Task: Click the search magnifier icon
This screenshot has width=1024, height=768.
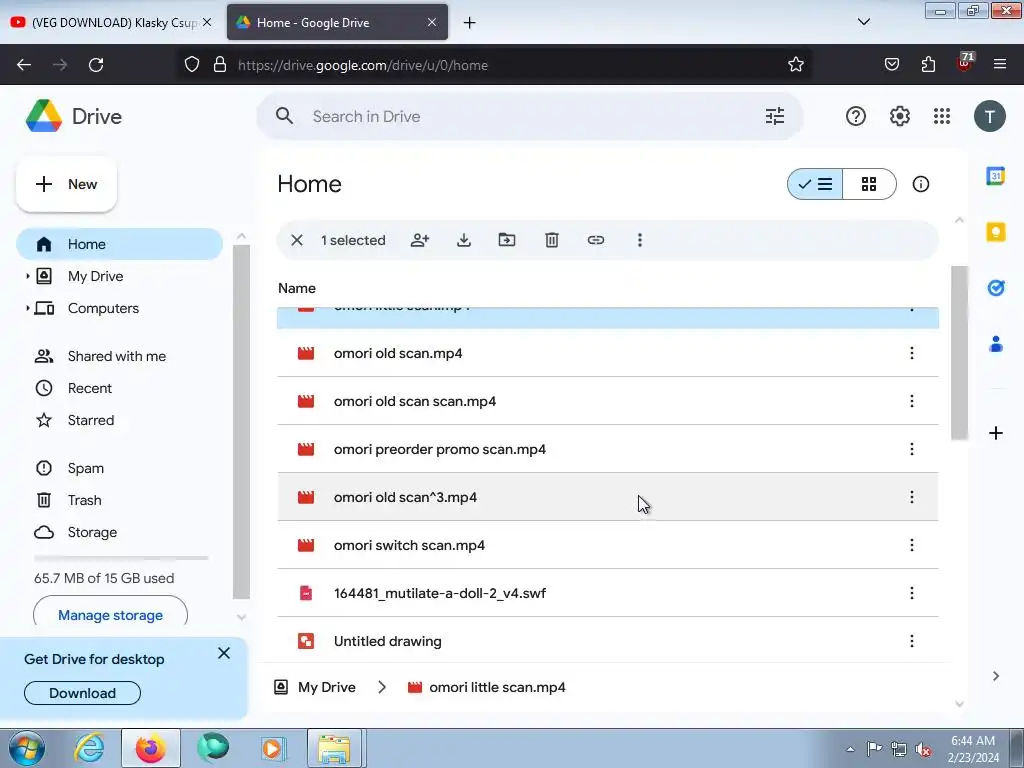Action: click(284, 116)
